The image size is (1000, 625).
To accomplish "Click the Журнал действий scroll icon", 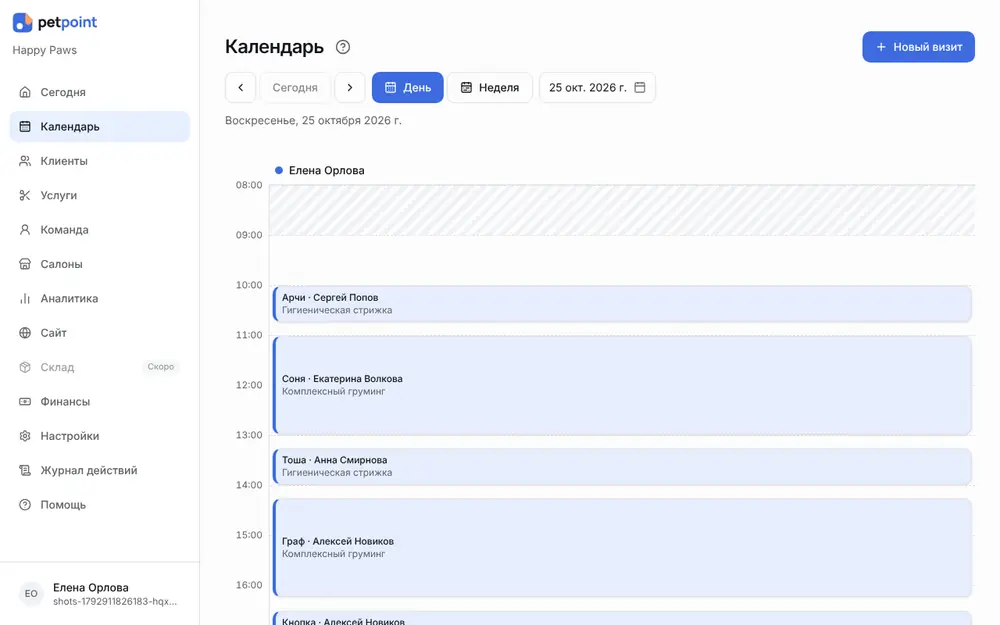I will click(x=25, y=471).
